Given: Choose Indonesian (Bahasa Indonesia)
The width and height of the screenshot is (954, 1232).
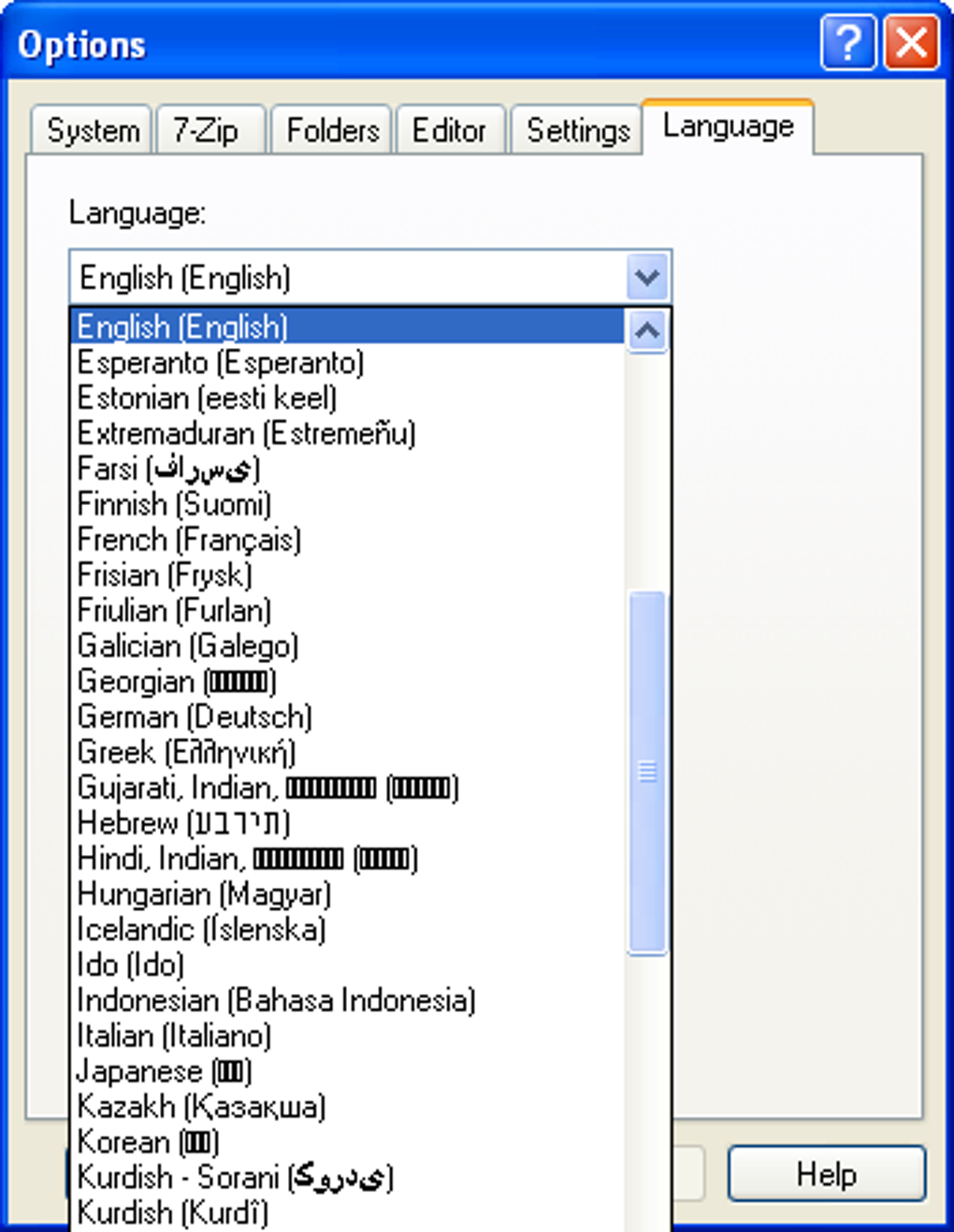Looking at the screenshot, I should point(347,1002).
